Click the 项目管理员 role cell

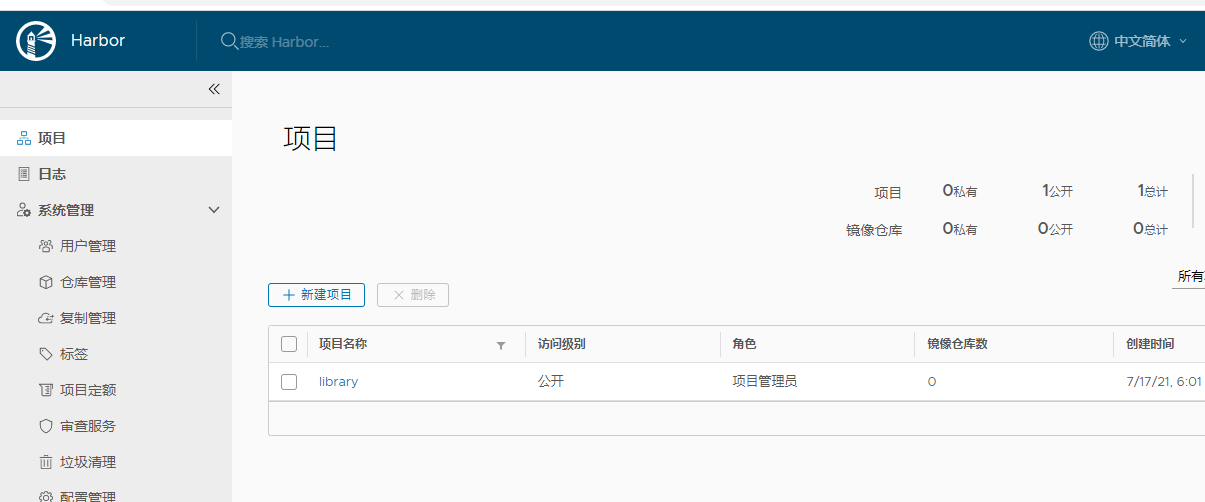[764, 381]
